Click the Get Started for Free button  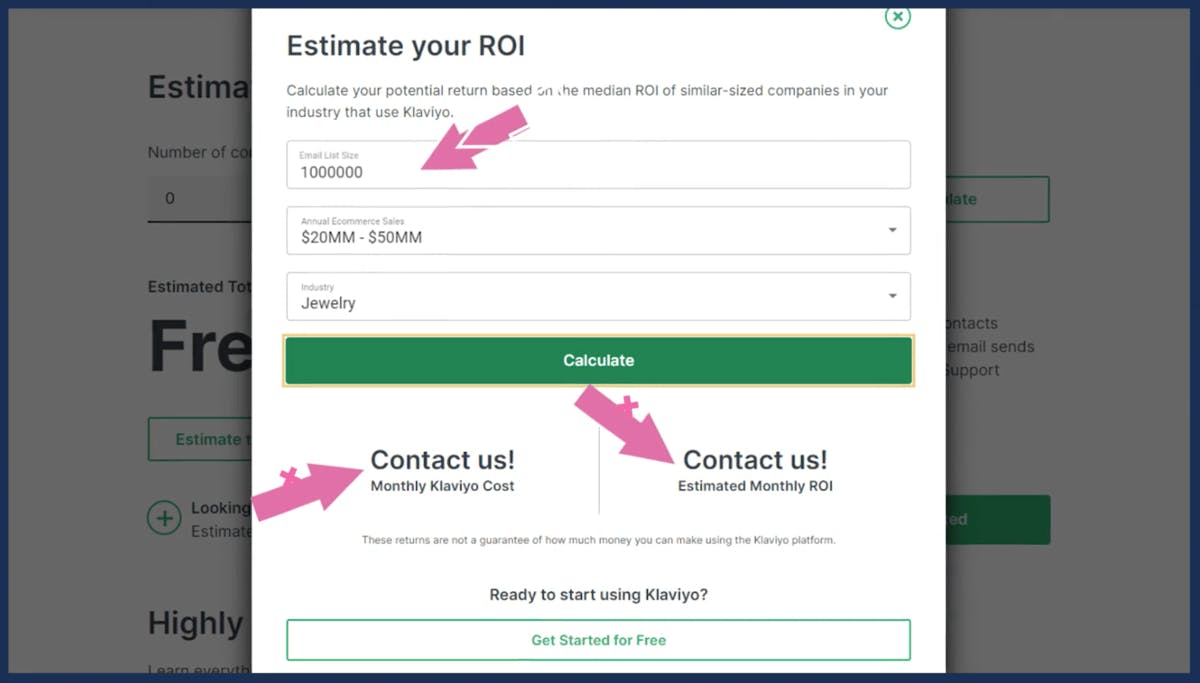598,640
